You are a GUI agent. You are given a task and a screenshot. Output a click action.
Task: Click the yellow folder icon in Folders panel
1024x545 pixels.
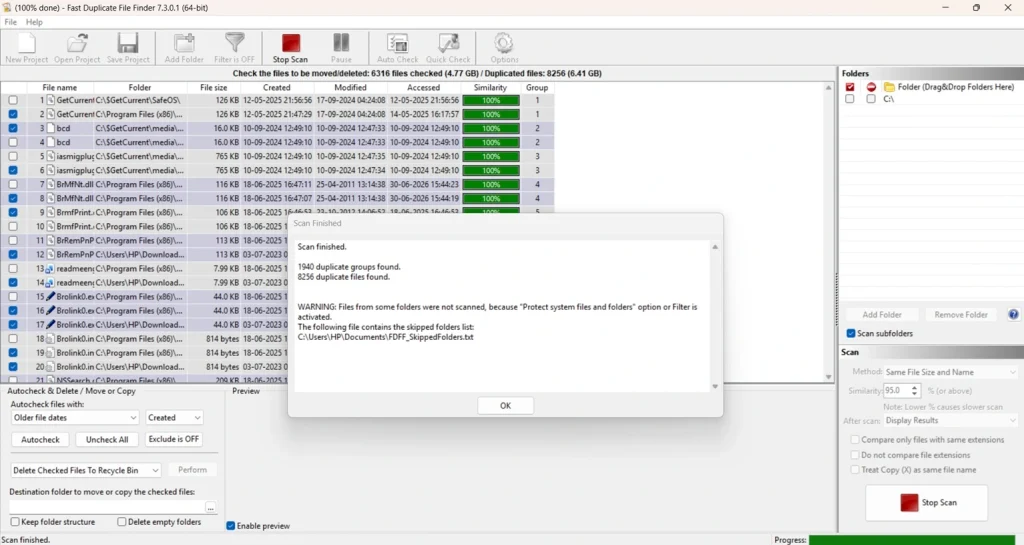coord(889,87)
